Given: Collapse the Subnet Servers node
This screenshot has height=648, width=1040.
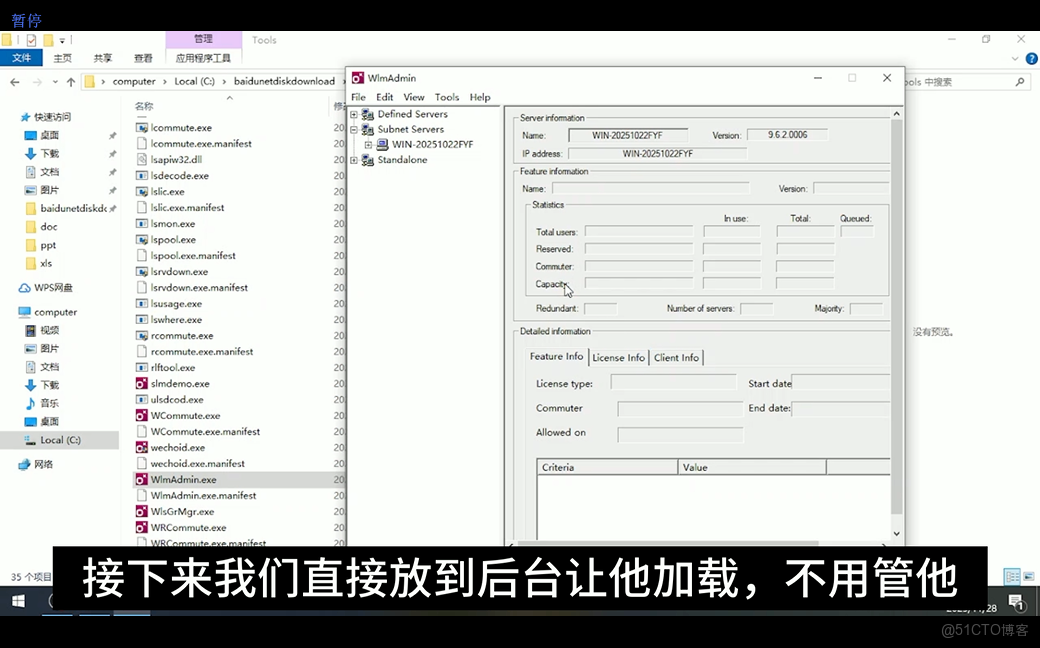Looking at the screenshot, I should click(353, 129).
